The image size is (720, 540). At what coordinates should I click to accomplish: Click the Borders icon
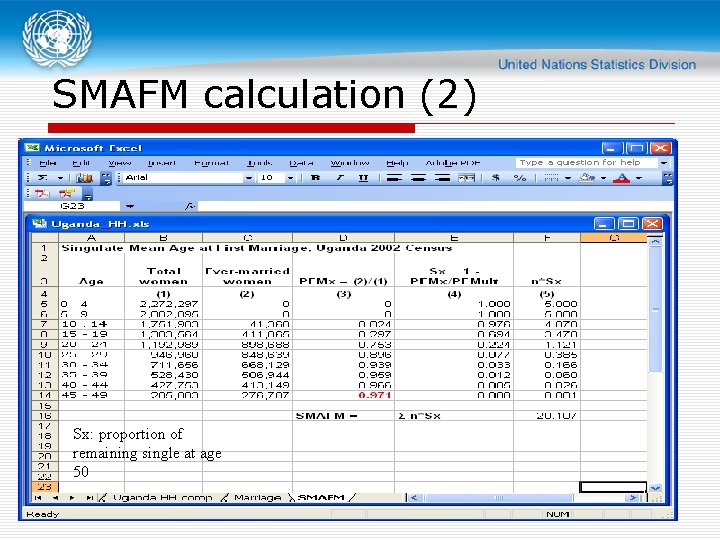tap(551, 178)
